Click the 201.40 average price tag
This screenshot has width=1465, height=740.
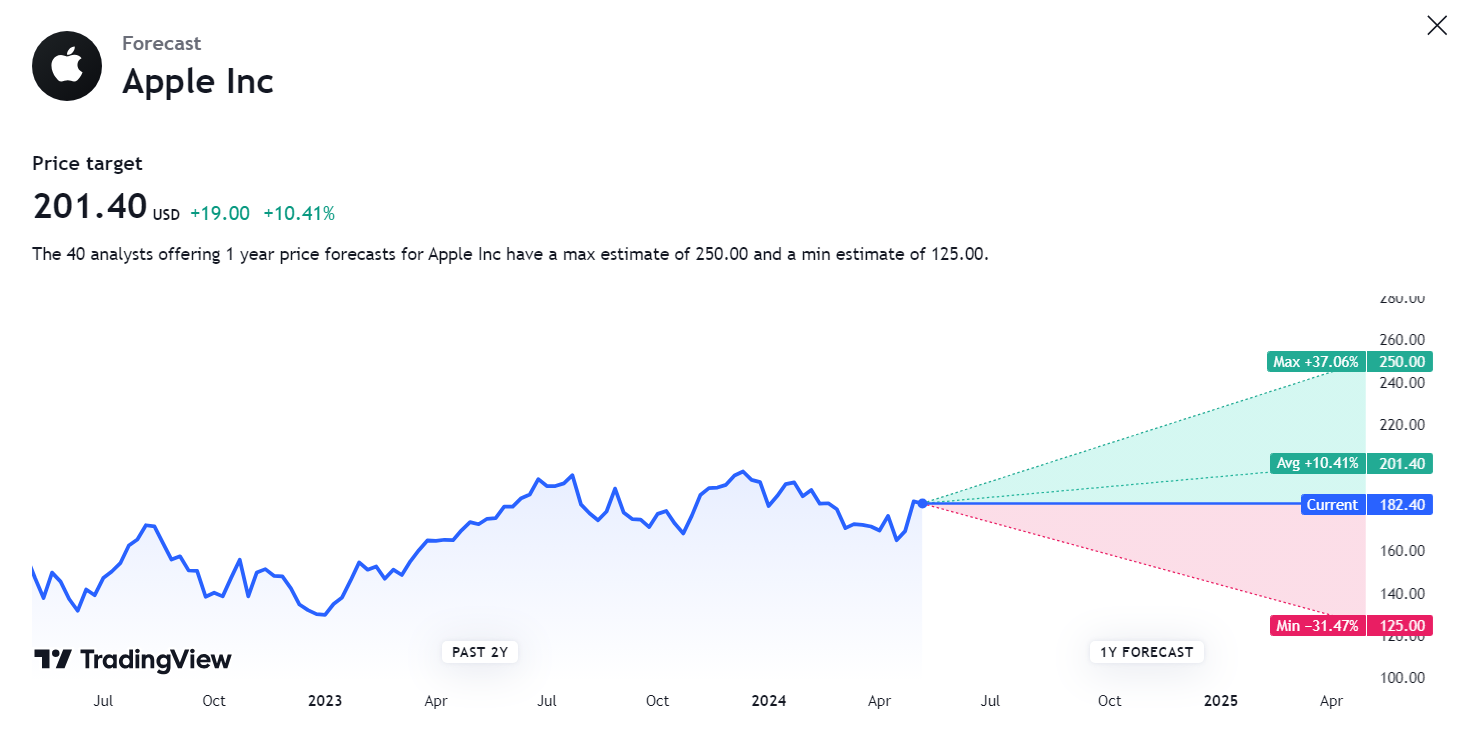tap(1400, 463)
